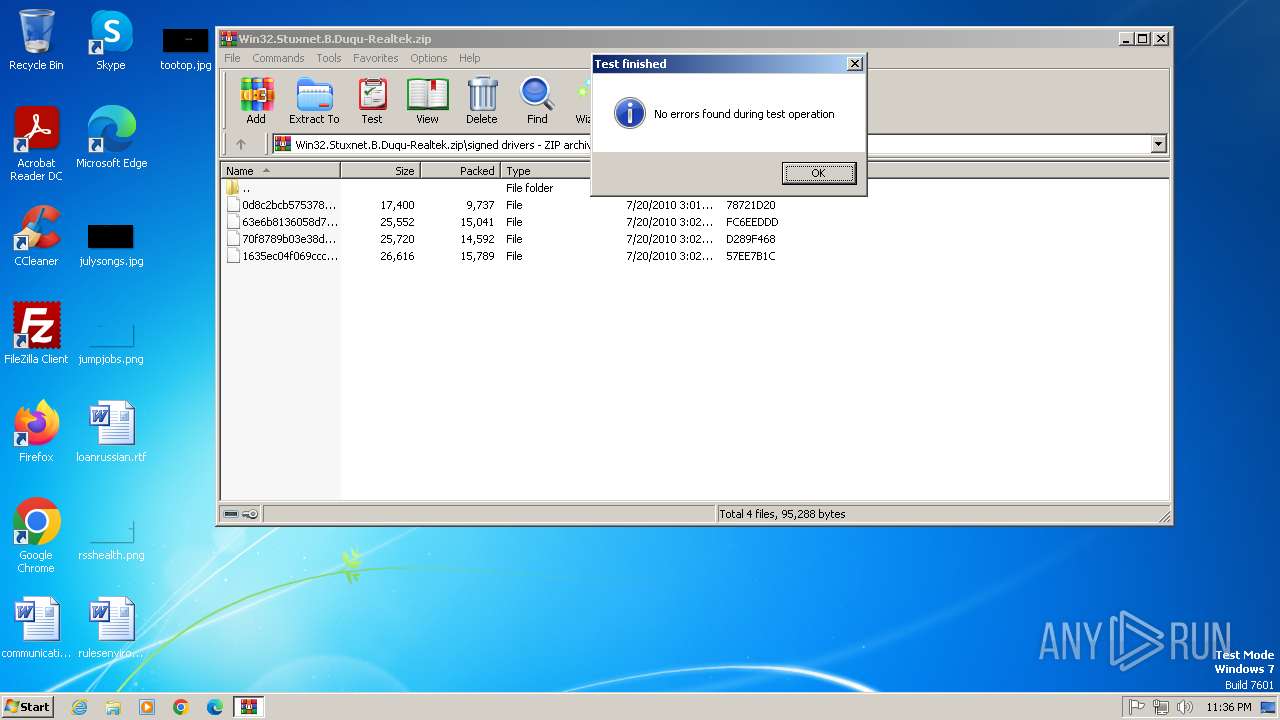
Task: Minimize the WinRAR window
Action: pyautogui.click(x=1127, y=39)
